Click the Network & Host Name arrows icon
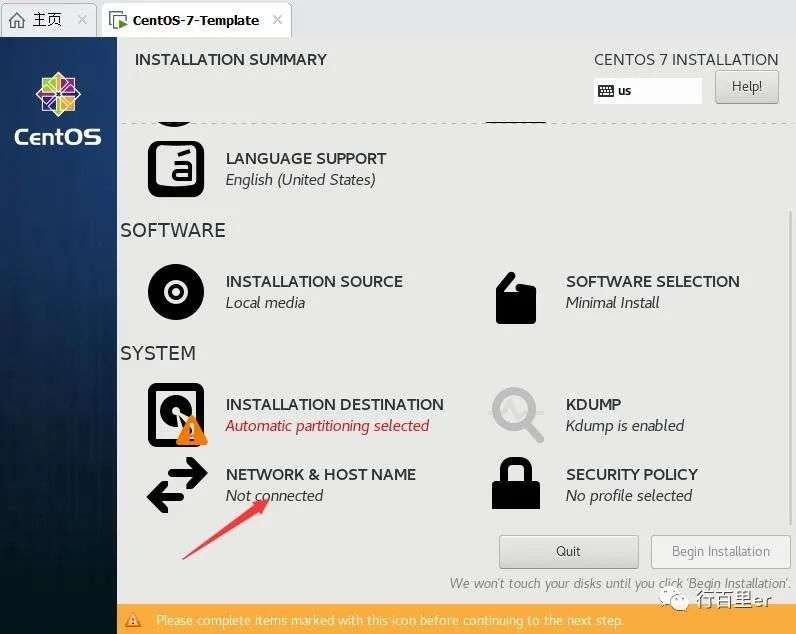Image resolution: width=796 pixels, height=634 pixels. point(177,485)
